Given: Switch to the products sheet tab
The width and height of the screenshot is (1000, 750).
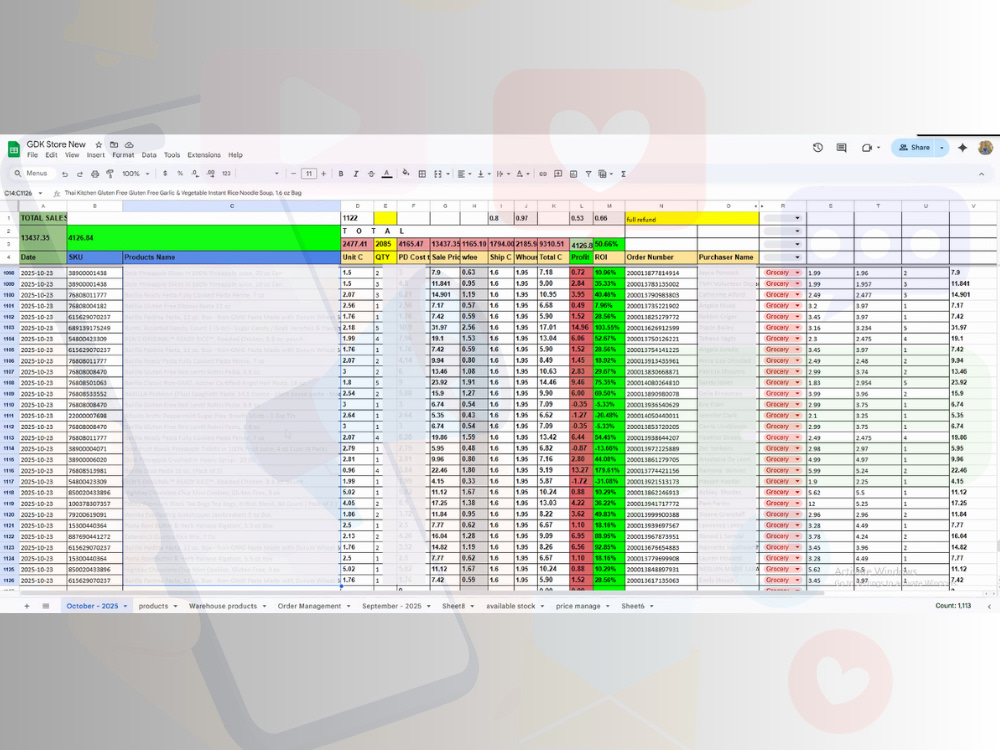Looking at the screenshot, I should pyautogui.click(x=158, y=606).
